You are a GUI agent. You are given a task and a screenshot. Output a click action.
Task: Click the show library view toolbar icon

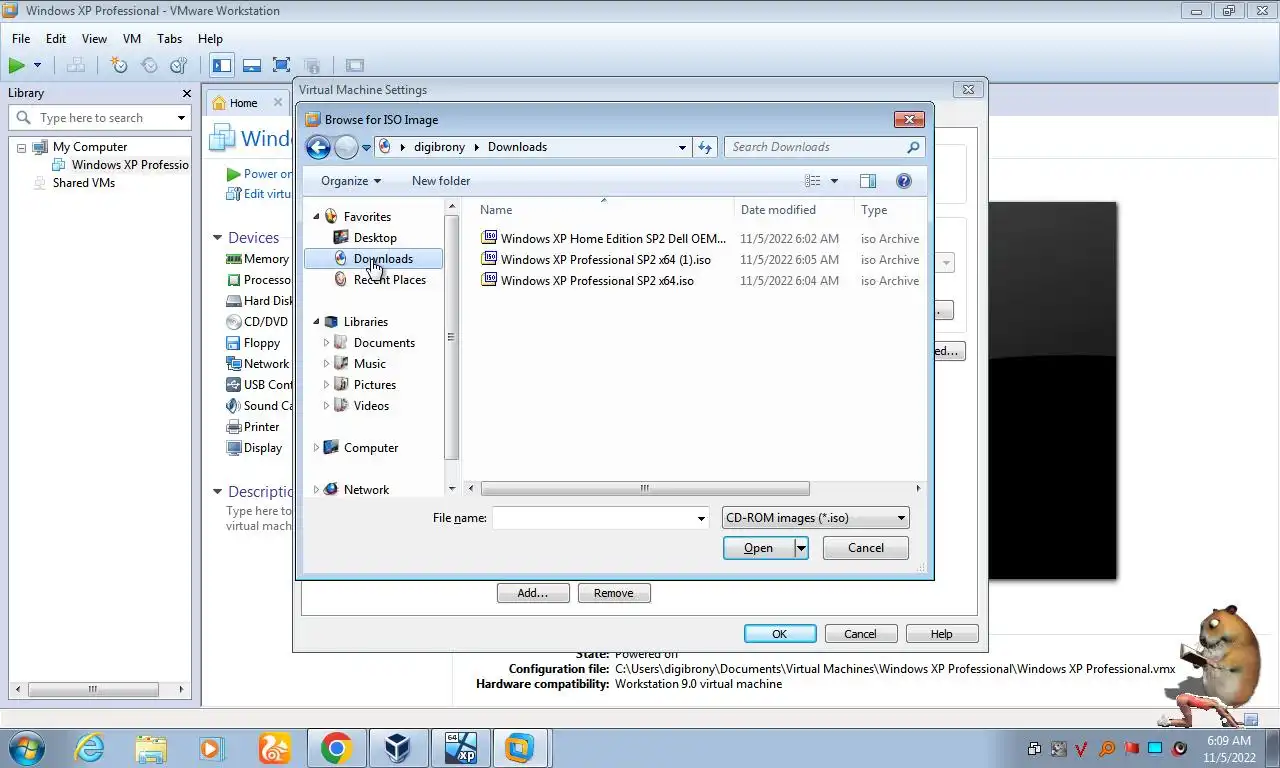(x=222, y=66)
